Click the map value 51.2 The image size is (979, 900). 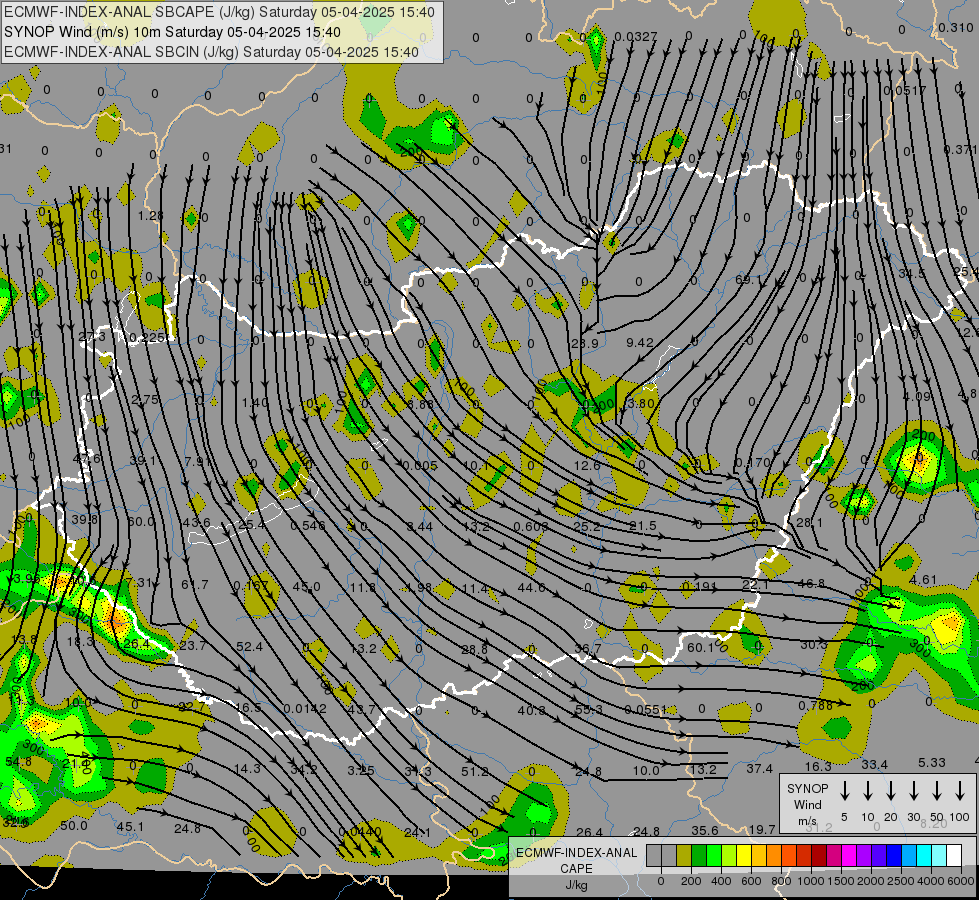(475, 772)
